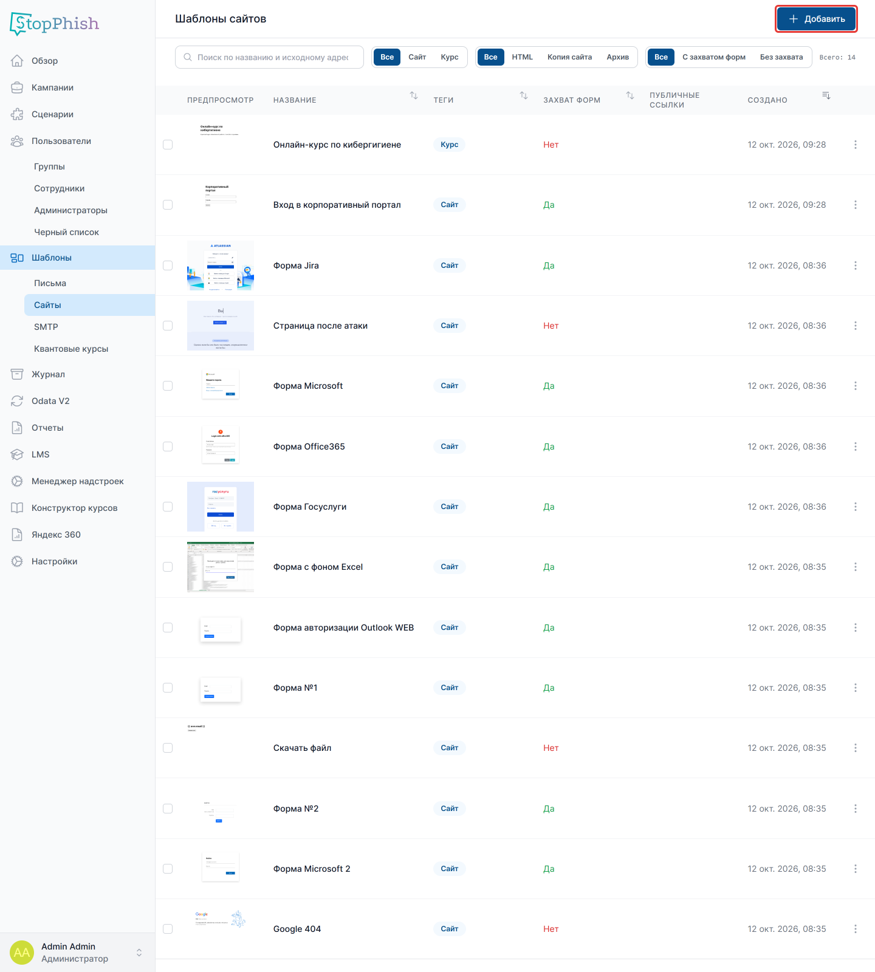Viewport: 875px width, 972px height.
Task: Click the Менеджер надстроек icon
Action: [17, 480]
